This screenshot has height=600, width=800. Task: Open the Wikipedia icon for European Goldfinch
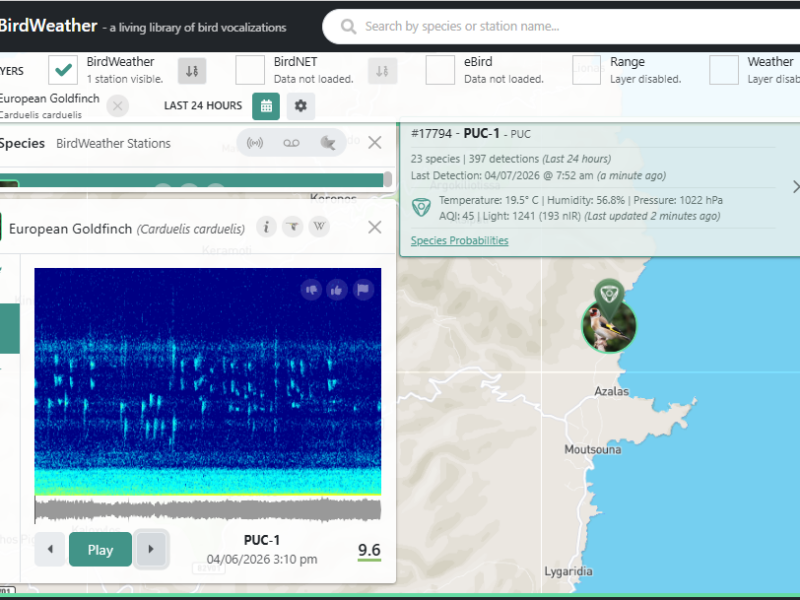(318, 227)
